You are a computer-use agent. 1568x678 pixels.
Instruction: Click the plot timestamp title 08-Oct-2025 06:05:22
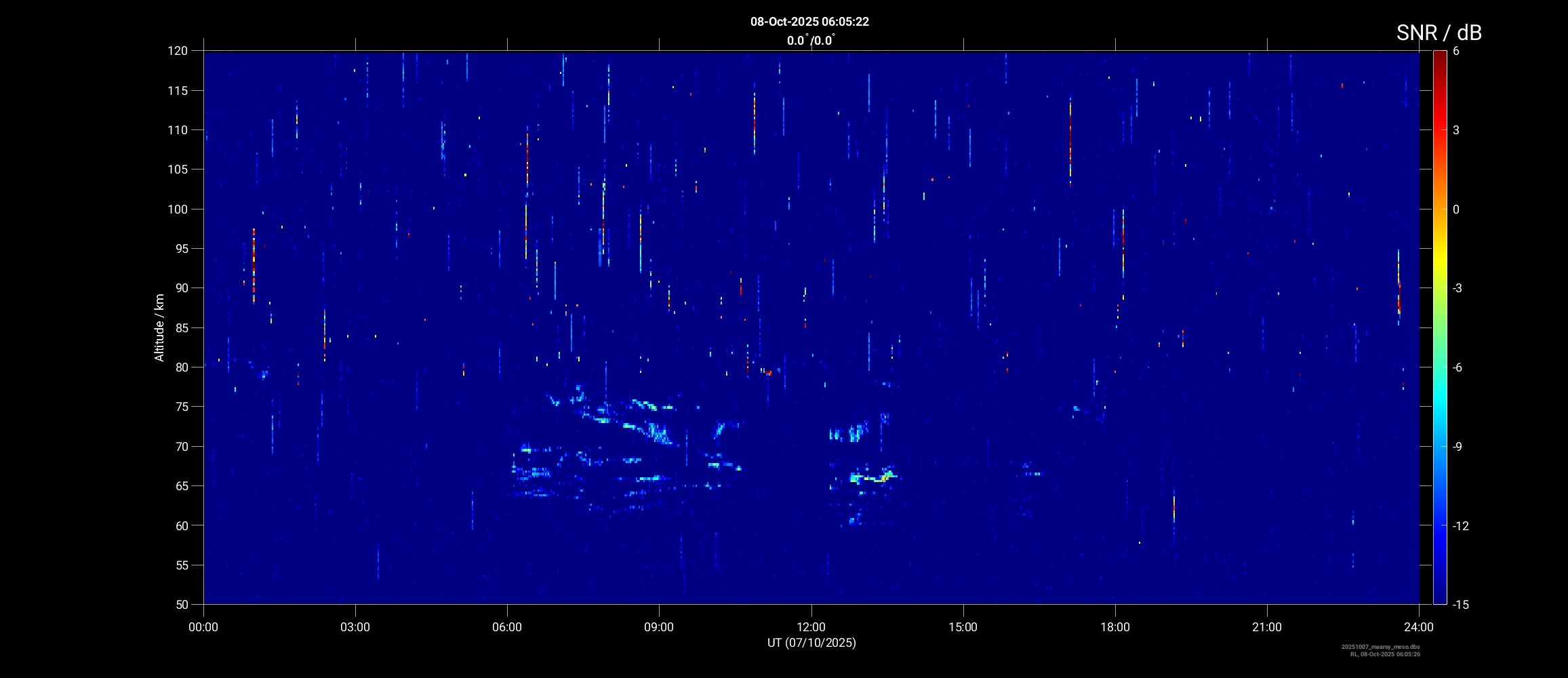point(809,22)
